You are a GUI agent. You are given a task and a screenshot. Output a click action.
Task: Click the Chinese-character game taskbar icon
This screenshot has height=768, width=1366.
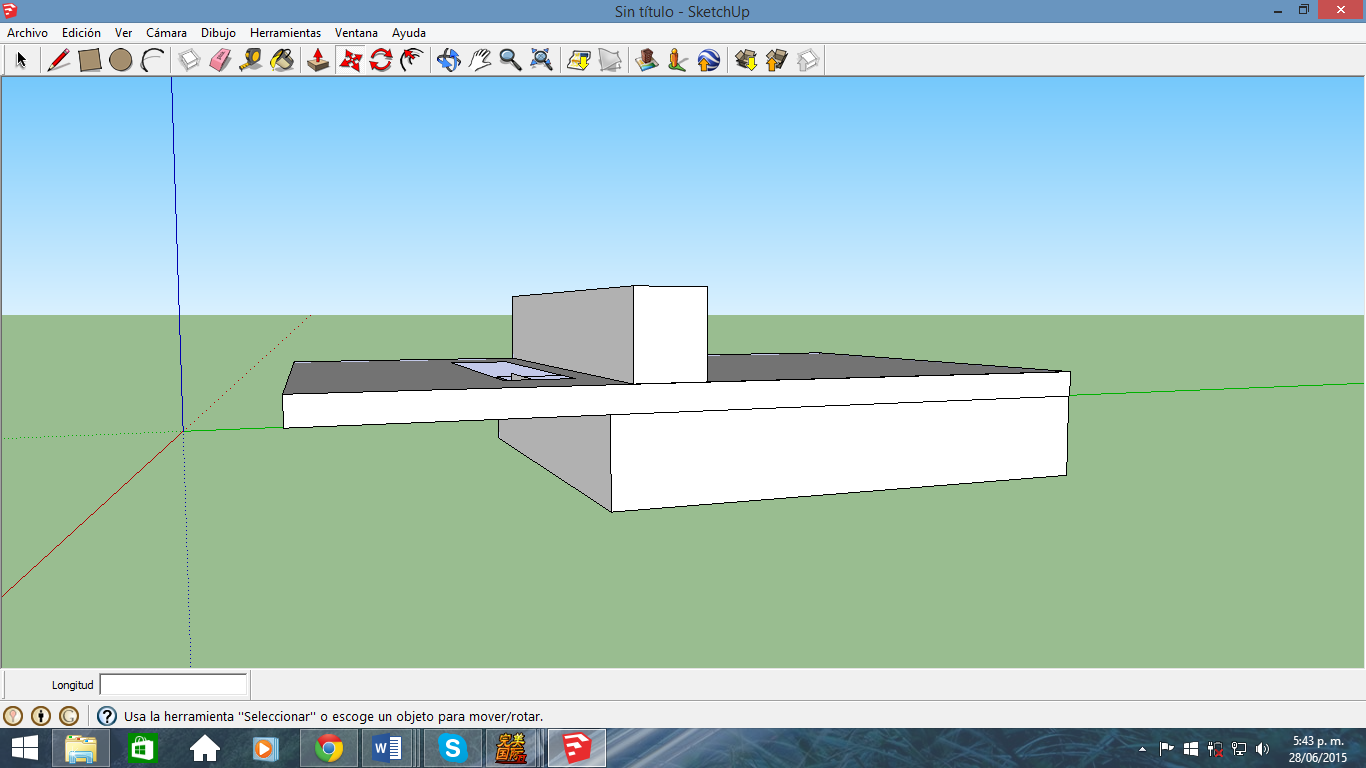click(511, 748)
